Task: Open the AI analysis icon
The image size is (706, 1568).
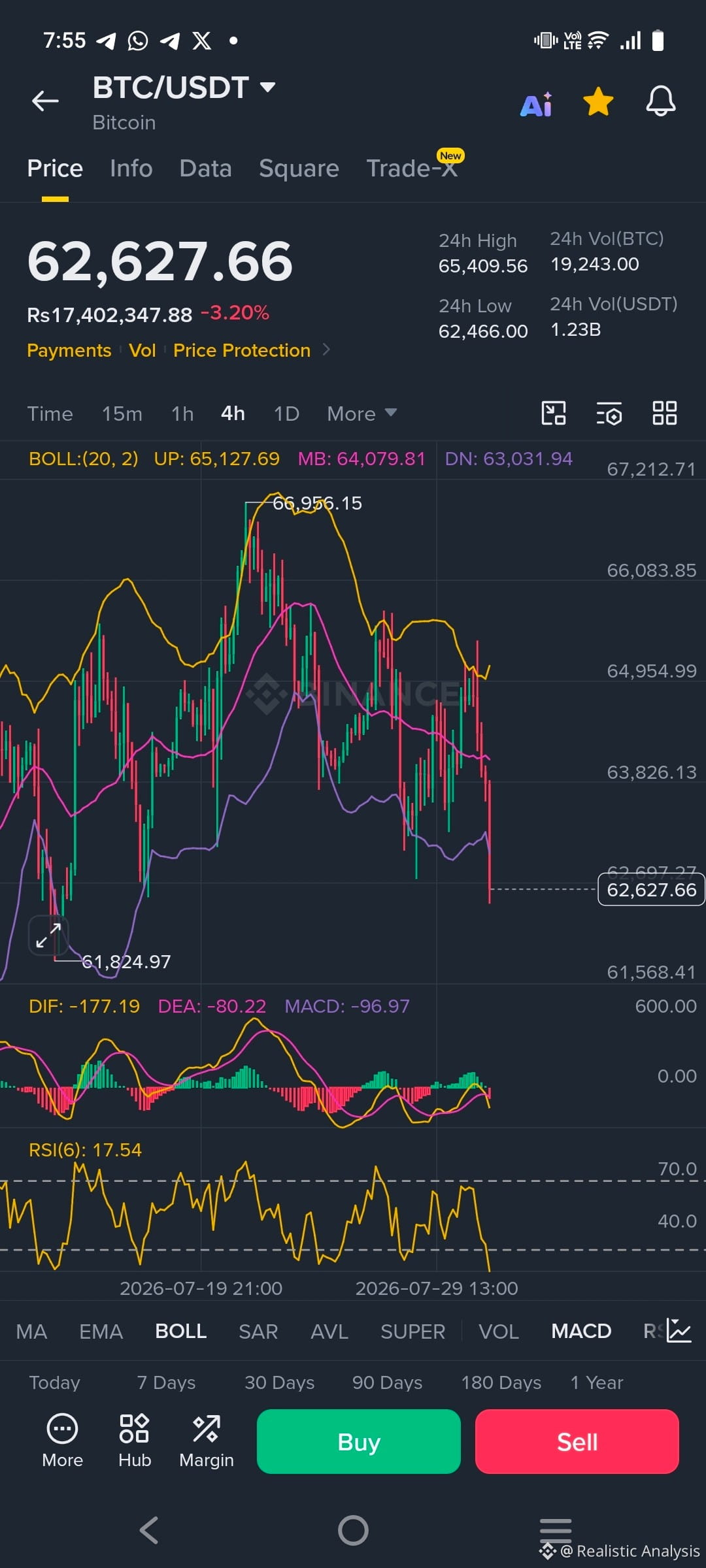Action: click(536, 103)
